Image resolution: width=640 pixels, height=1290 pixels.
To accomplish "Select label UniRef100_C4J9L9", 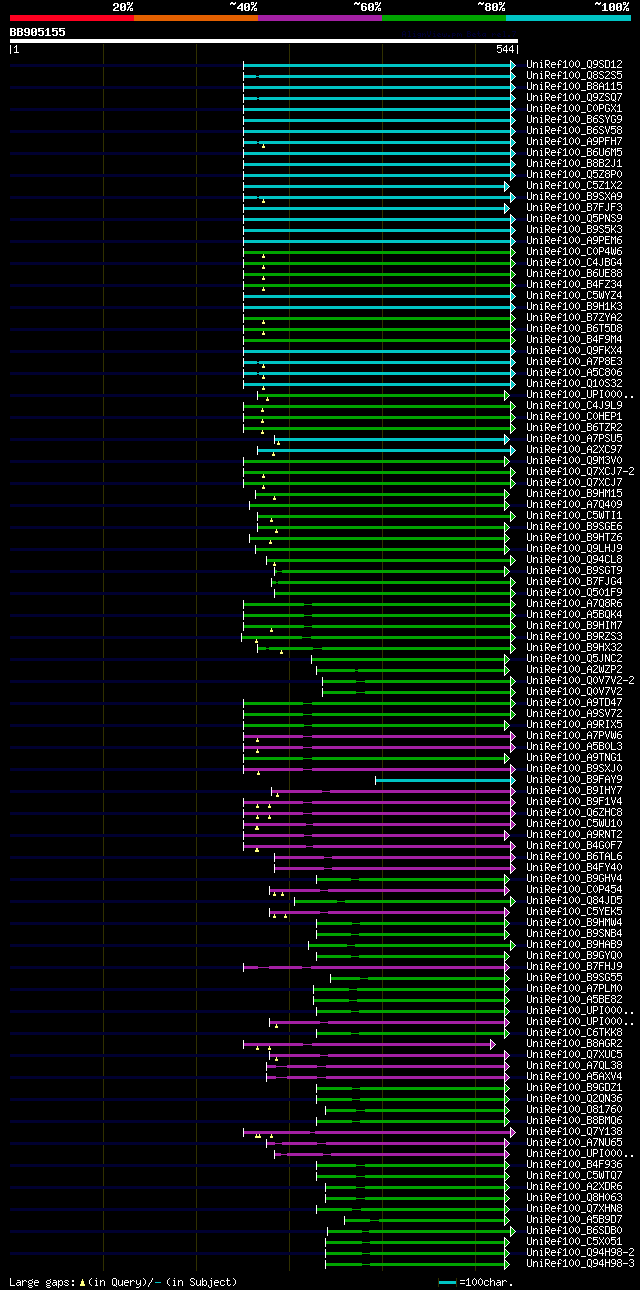I will pos(574,406).
